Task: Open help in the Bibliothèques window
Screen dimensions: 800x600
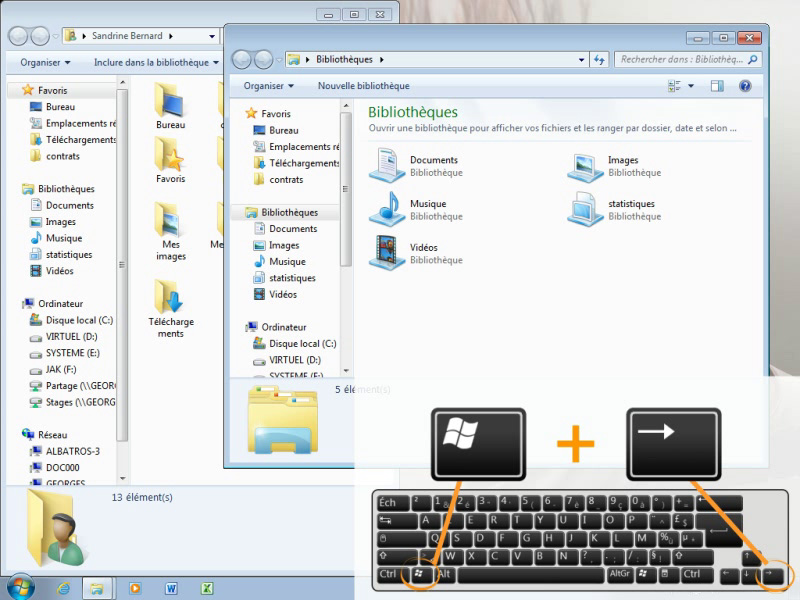Action: click(x=745, y=86)
